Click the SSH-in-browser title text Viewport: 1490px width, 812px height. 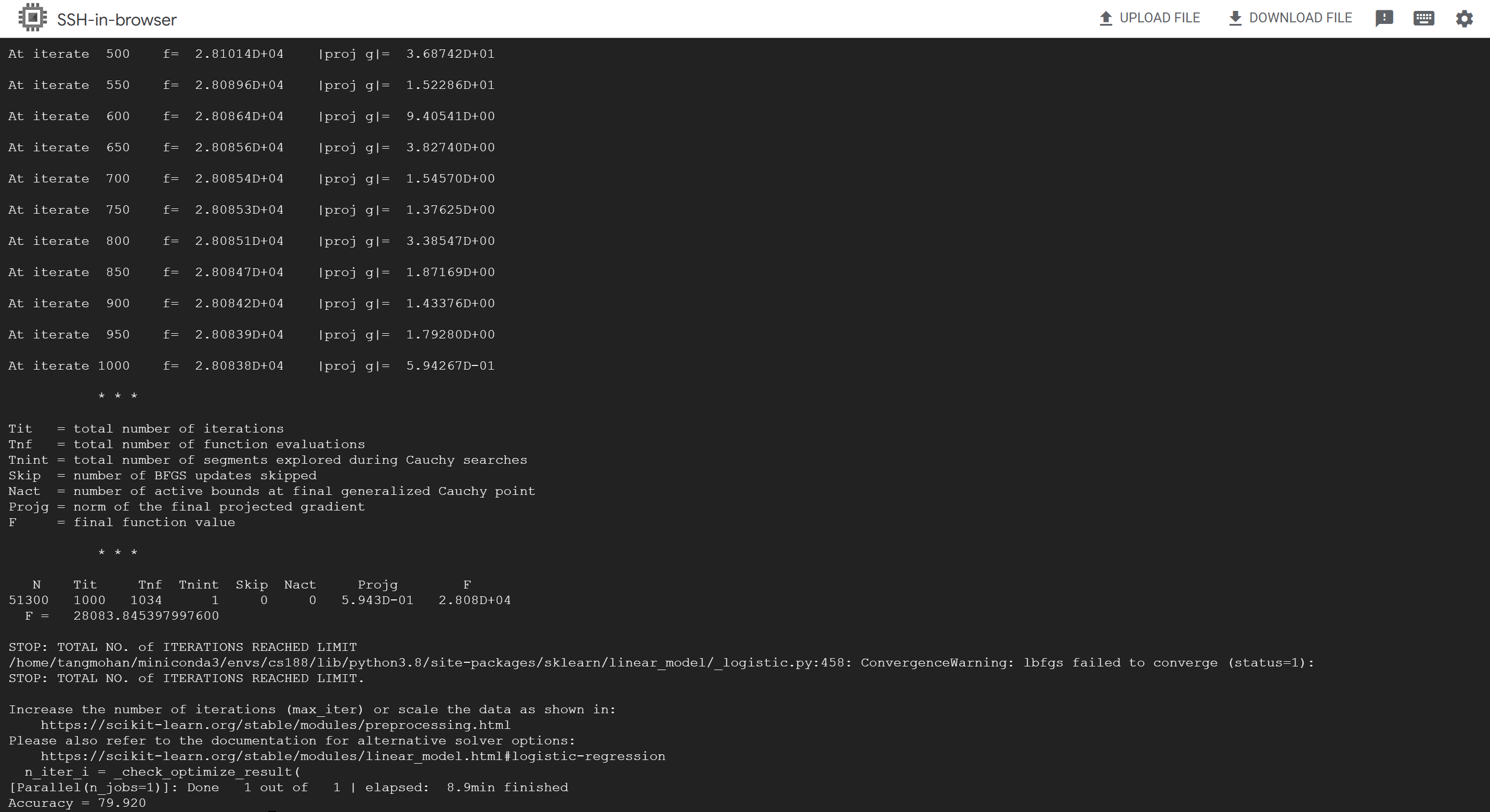point(117,20)
